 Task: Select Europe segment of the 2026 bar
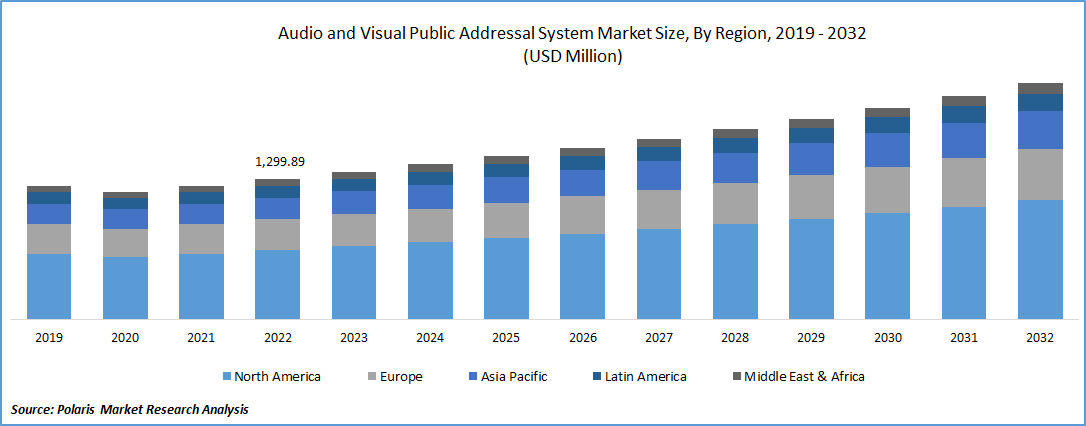582,215
